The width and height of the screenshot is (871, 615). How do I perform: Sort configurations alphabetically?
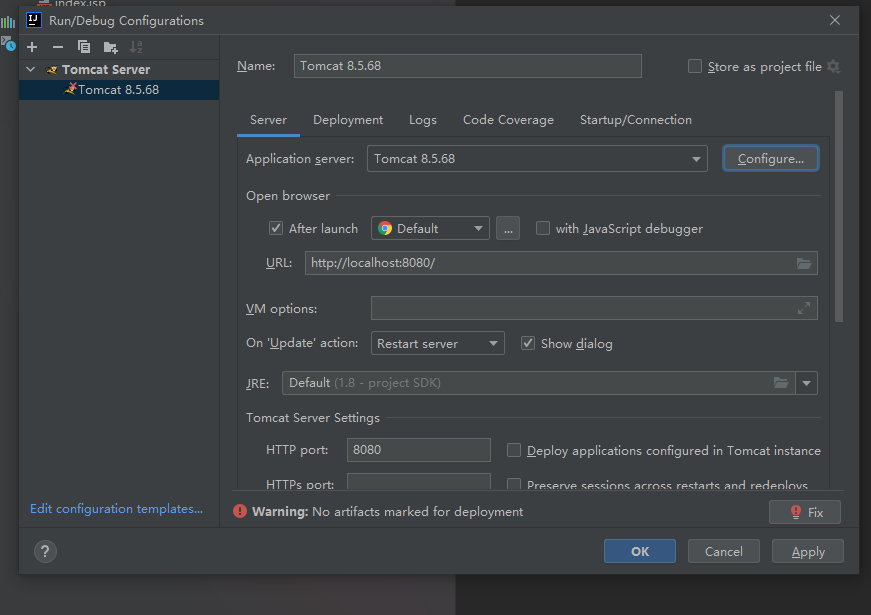(136, 47)
